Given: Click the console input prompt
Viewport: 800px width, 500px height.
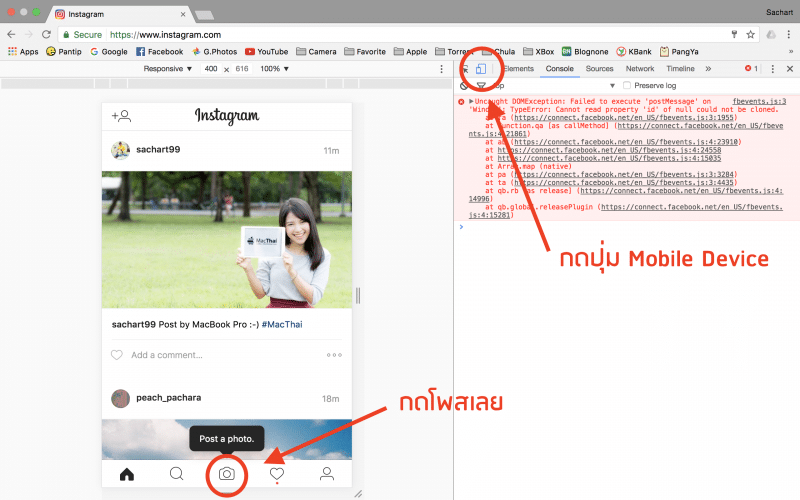Looking at the screenshot, I should click(627, 227).
